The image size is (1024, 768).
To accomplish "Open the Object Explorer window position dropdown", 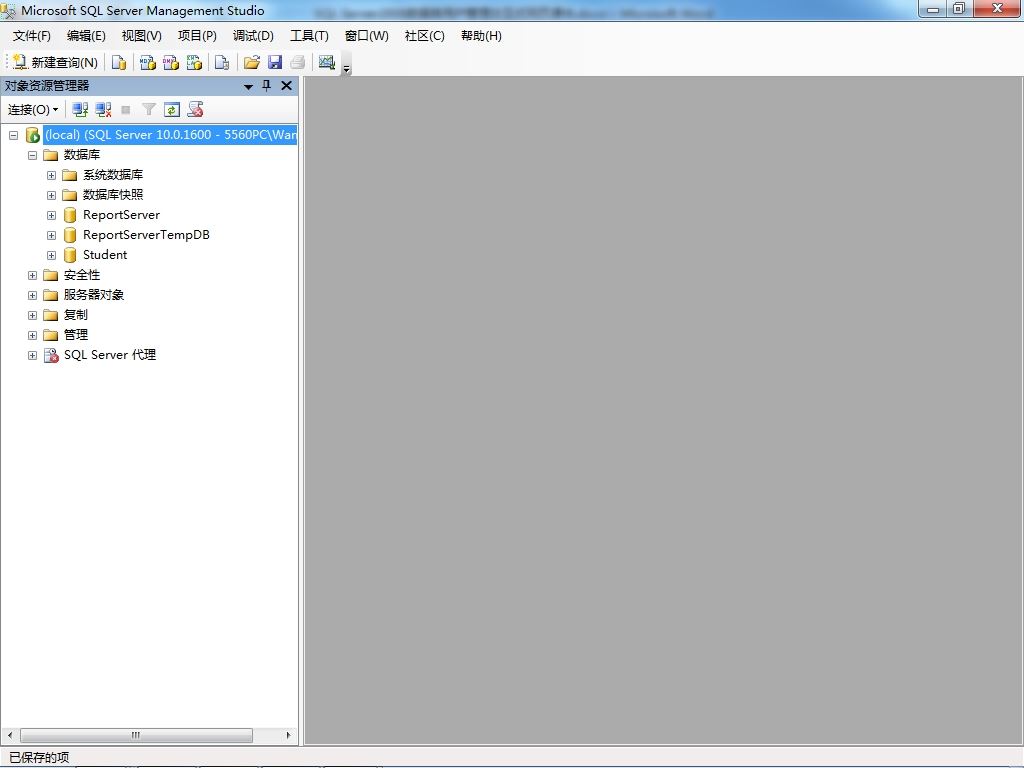I will (248, 86).
